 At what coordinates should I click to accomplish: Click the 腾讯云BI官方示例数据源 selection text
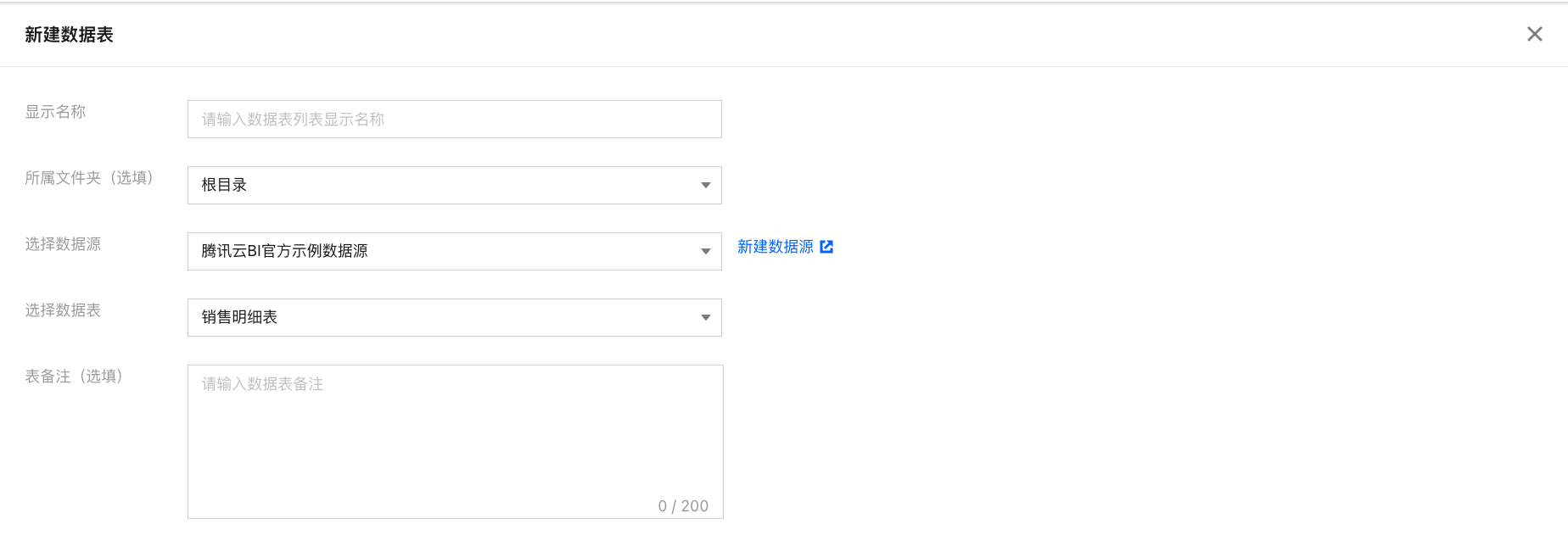click(x=284, y=251)
